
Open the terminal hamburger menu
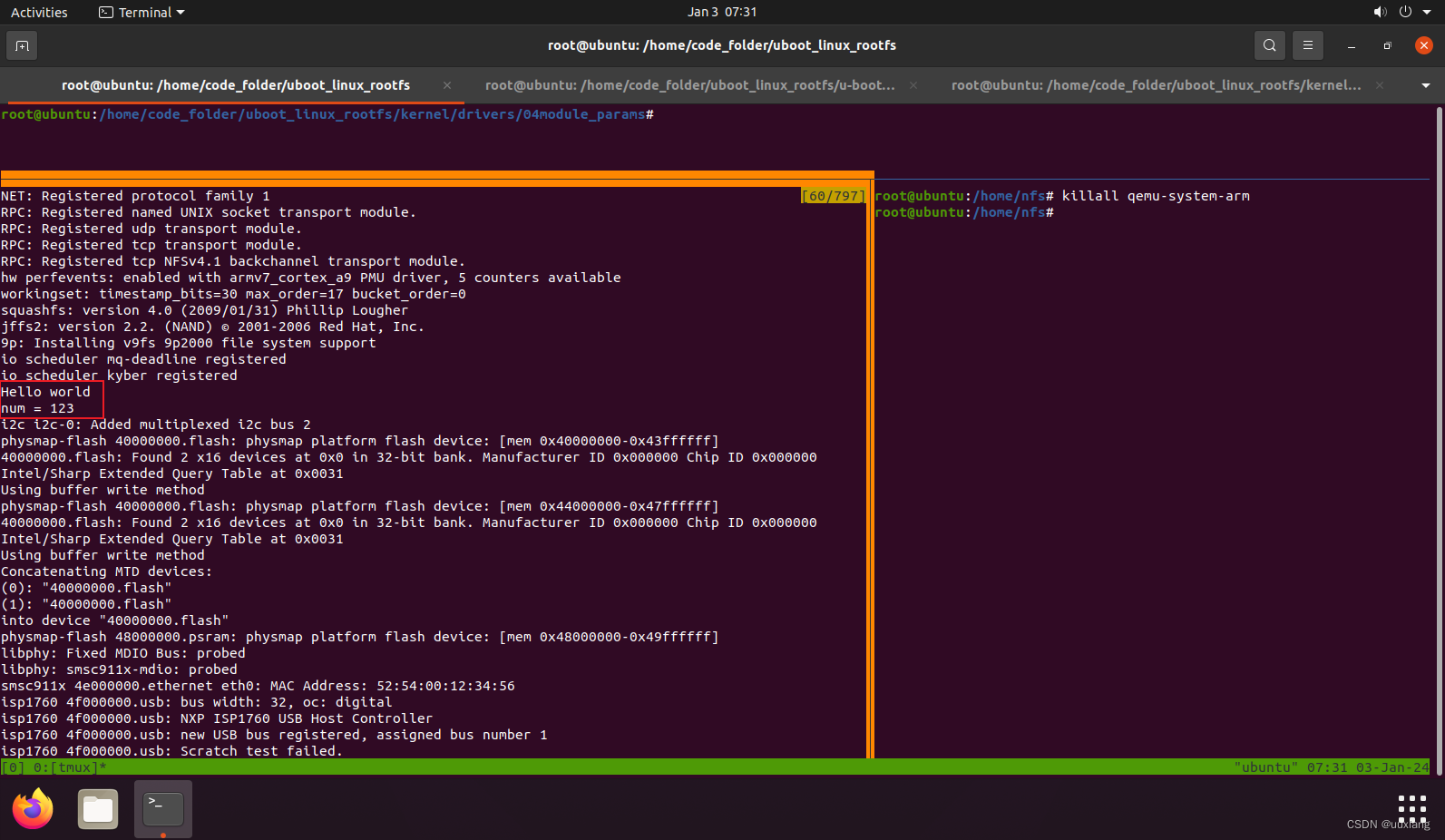pos(1308,45)
